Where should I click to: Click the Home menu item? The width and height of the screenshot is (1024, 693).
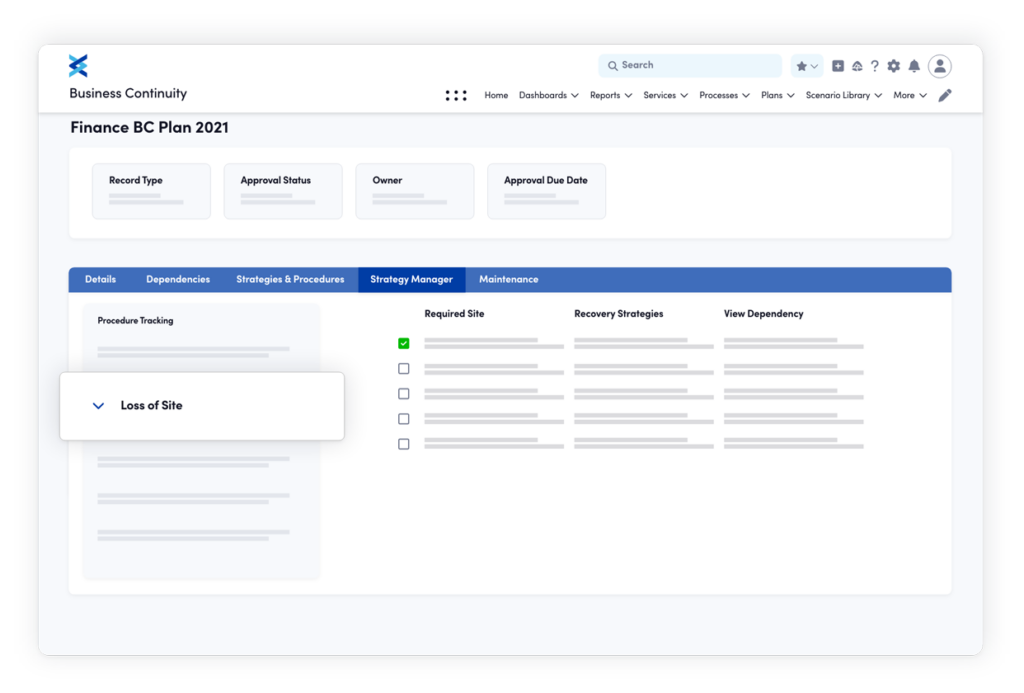tap(496, 95)
